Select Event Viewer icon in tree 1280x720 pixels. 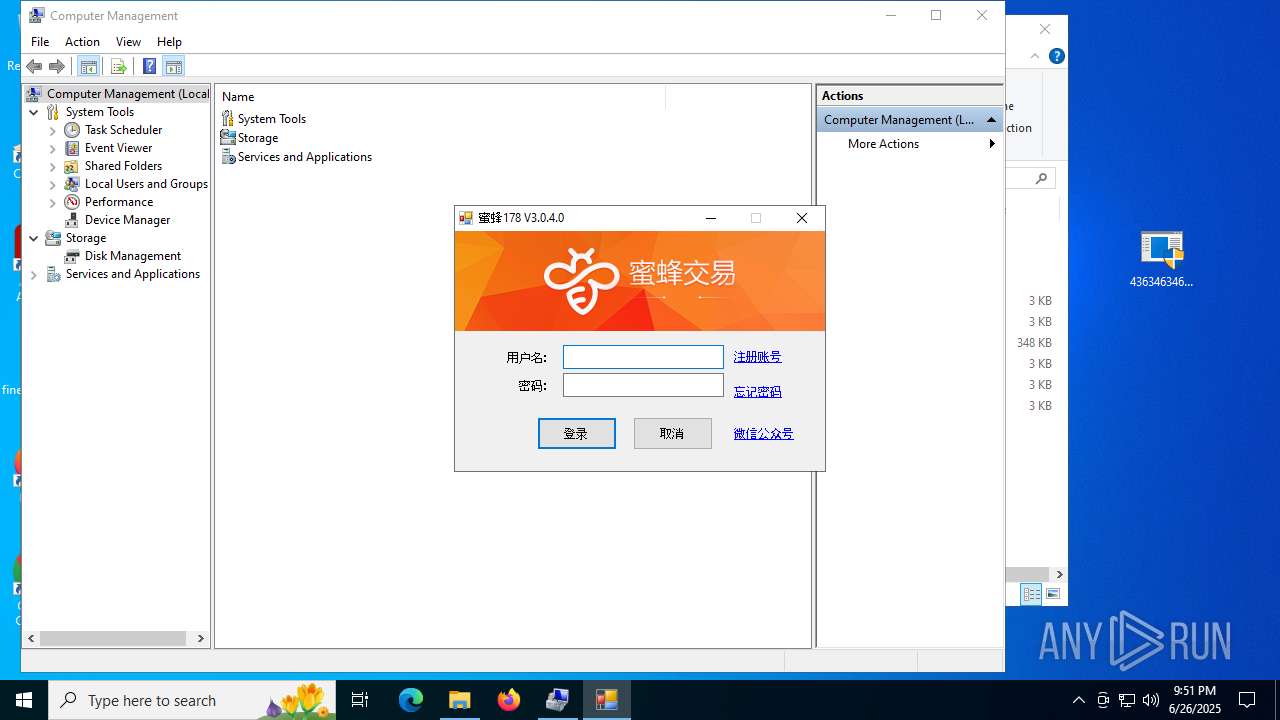[72, 148]
